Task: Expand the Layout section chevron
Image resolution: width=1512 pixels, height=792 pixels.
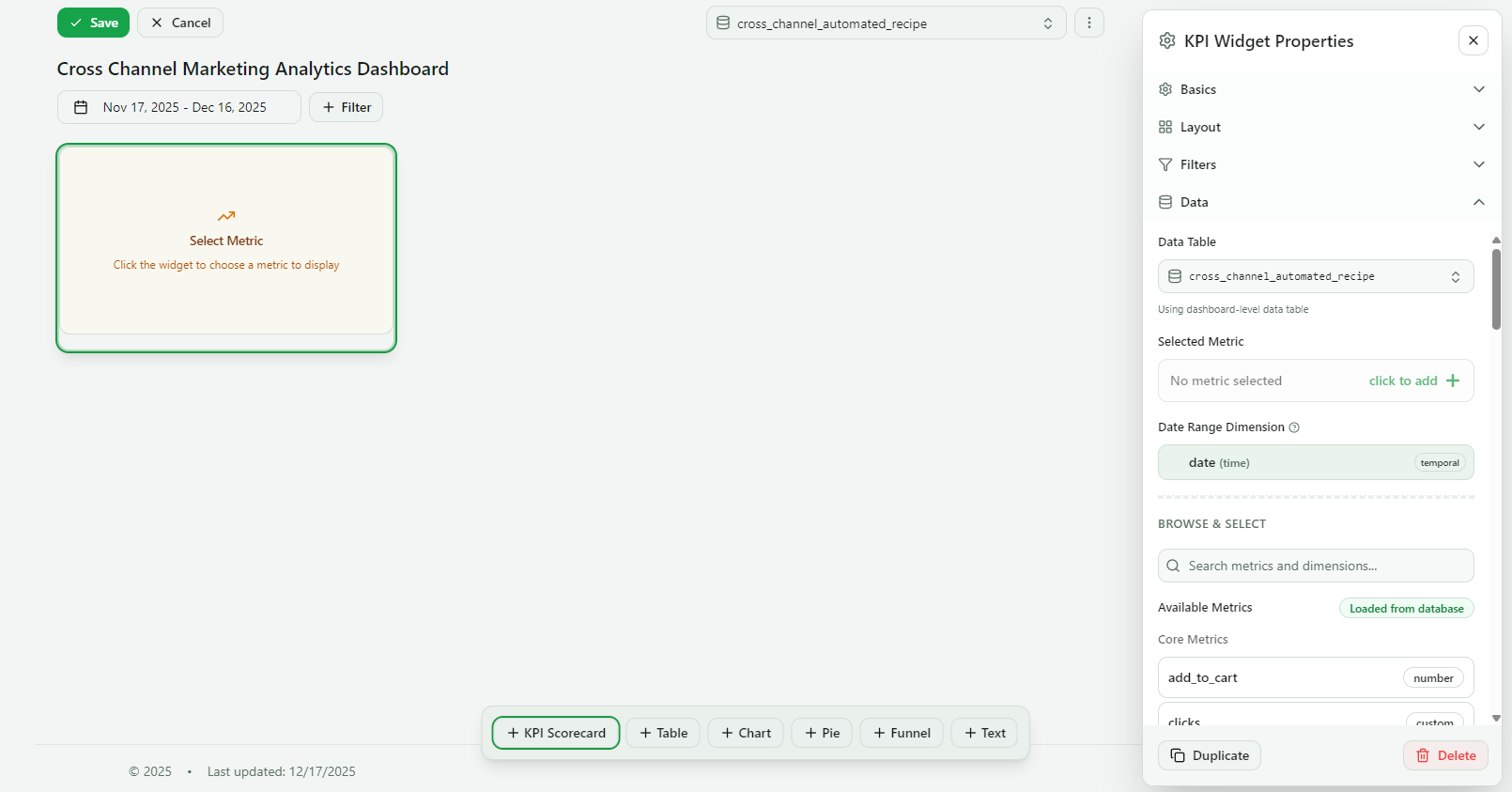Action: pos(1478,127)
